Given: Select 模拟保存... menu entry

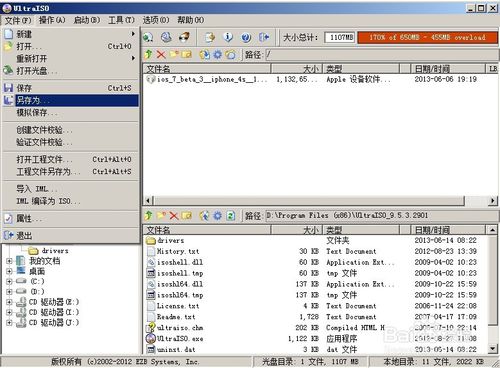Looking at the screenshot, I should click(71, 113).
